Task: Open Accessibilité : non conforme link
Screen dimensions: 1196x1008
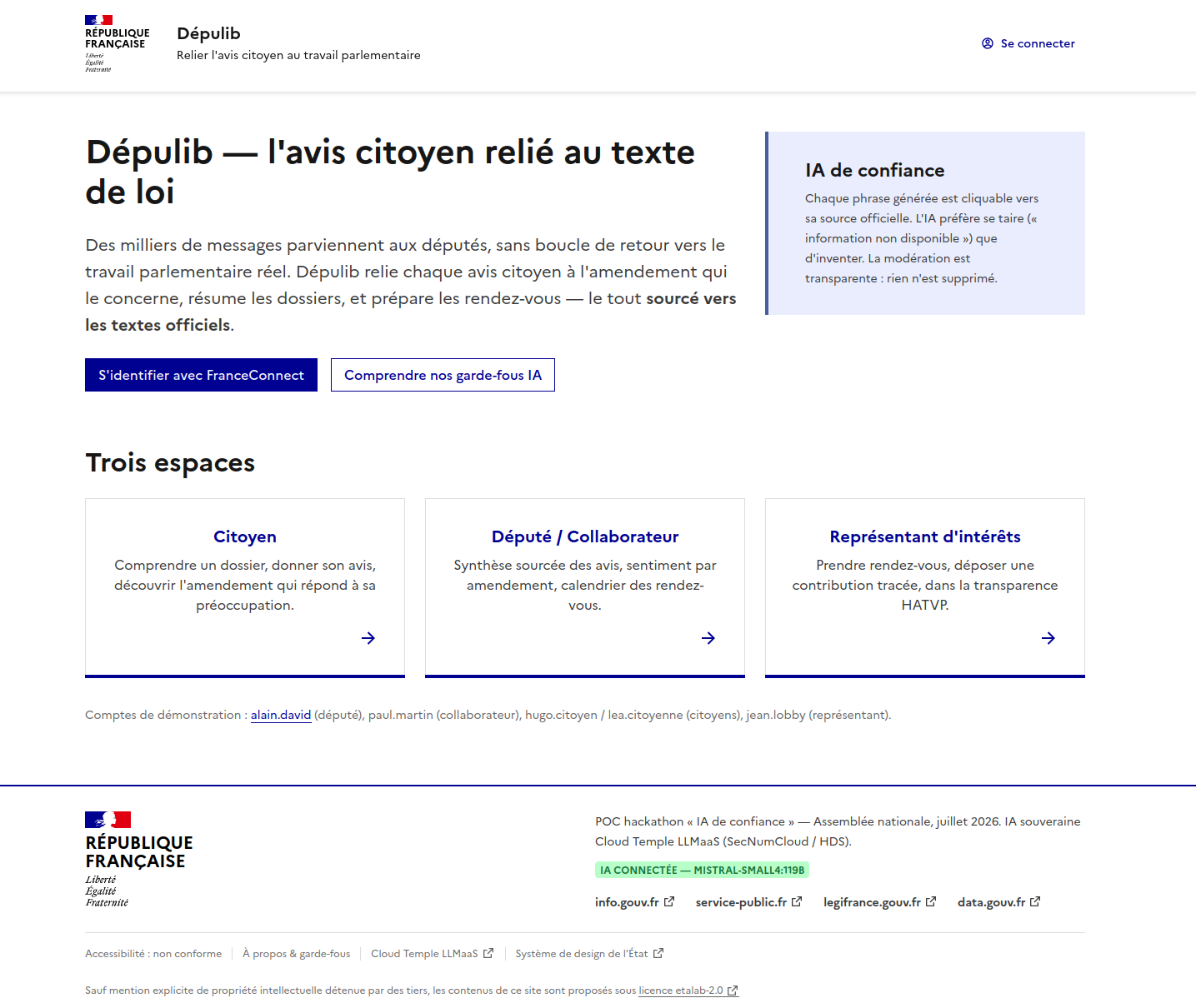Action: coord(153,954)
